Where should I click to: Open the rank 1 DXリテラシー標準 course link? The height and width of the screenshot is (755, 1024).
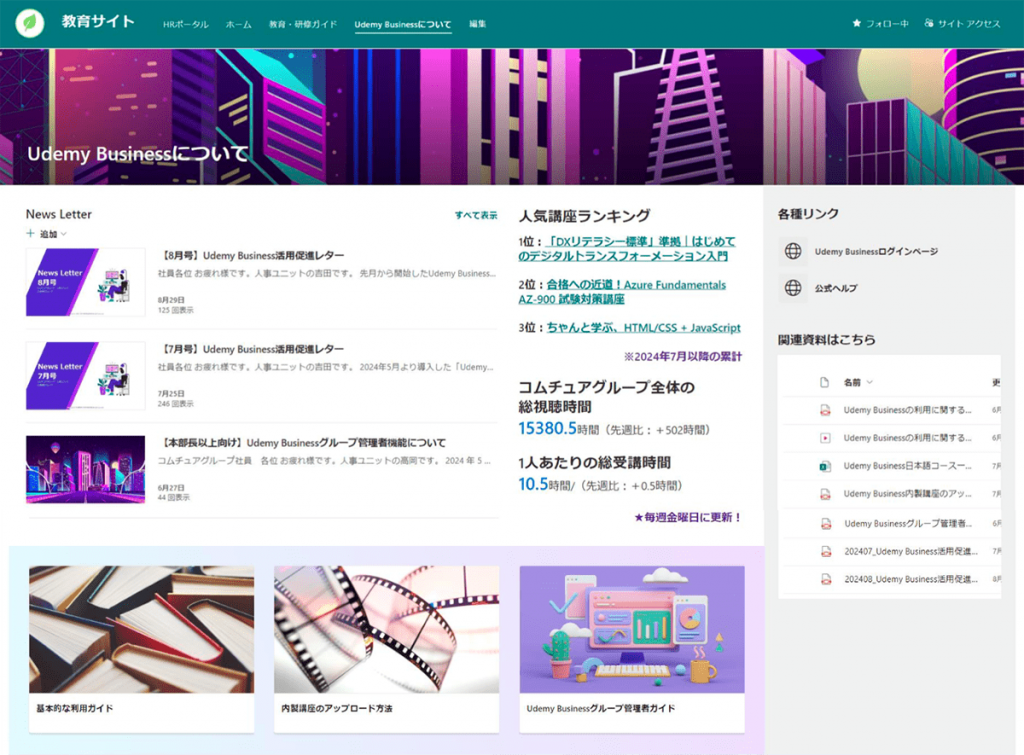click(627, 249)
